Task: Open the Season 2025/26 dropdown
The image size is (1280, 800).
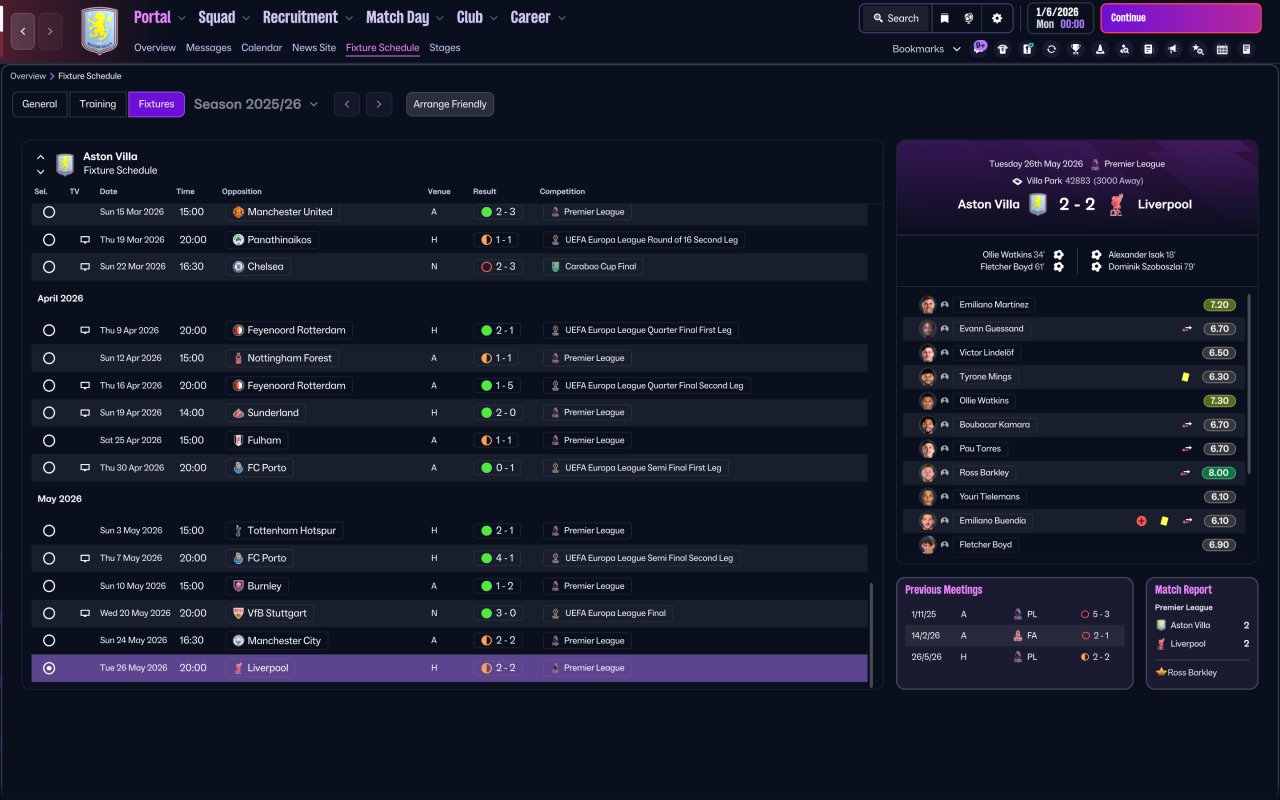Action: coord(256,104)
